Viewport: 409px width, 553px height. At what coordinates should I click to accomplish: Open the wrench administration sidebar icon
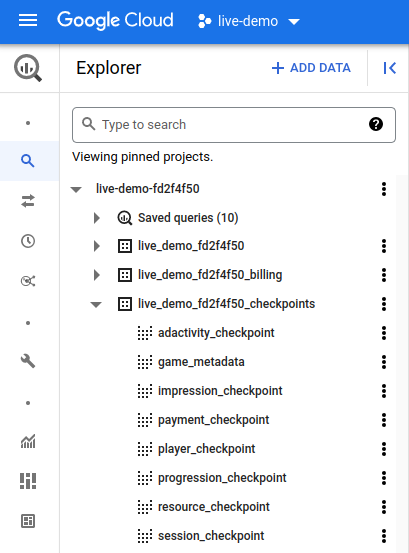coord(28,361)
